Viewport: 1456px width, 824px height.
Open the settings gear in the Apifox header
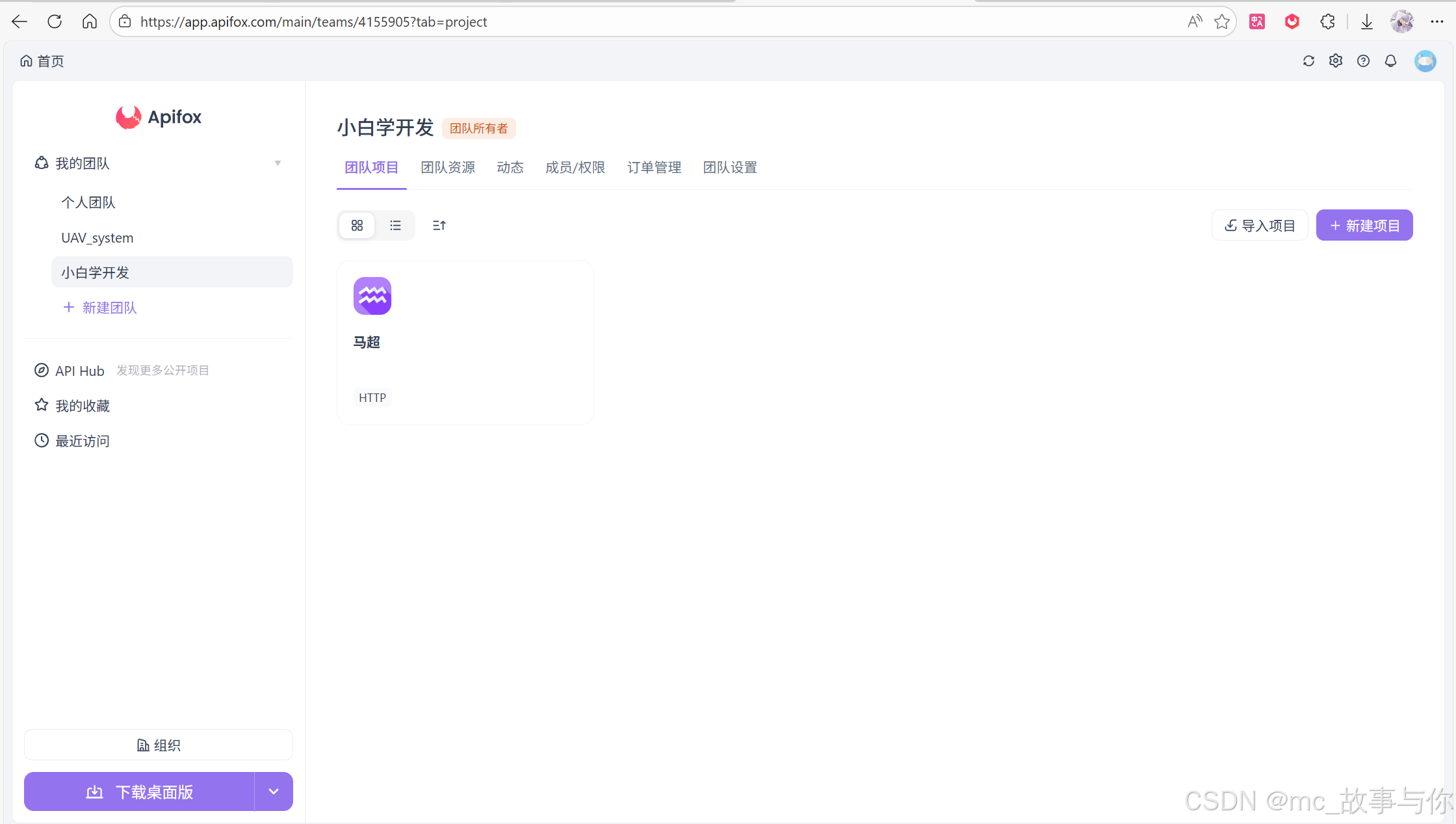1336,61
